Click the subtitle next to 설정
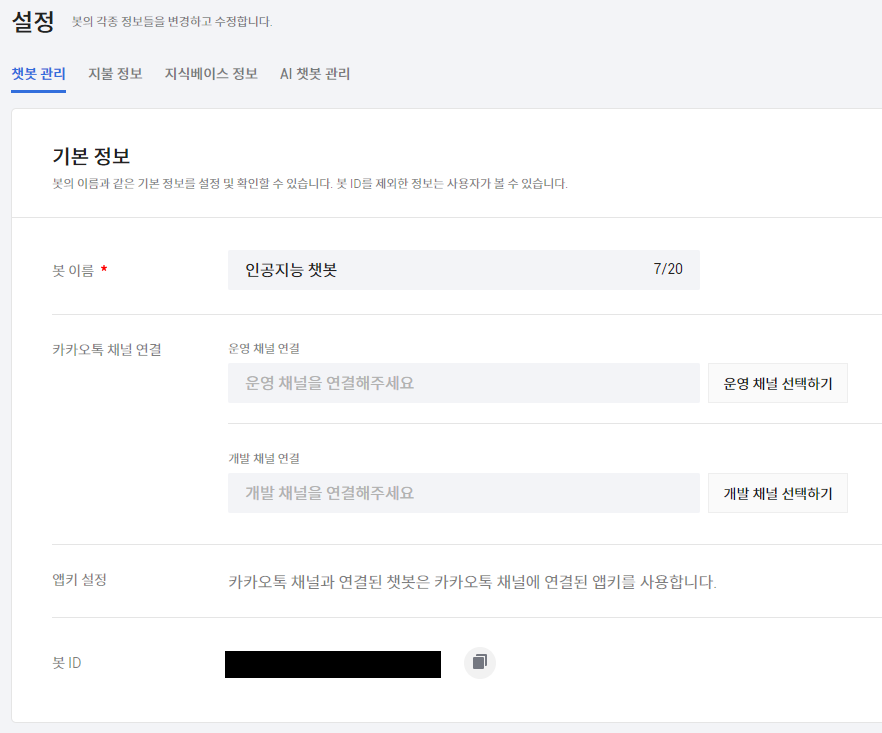Image resolution: width=882 pixels, height=733 pixels. 172,21
